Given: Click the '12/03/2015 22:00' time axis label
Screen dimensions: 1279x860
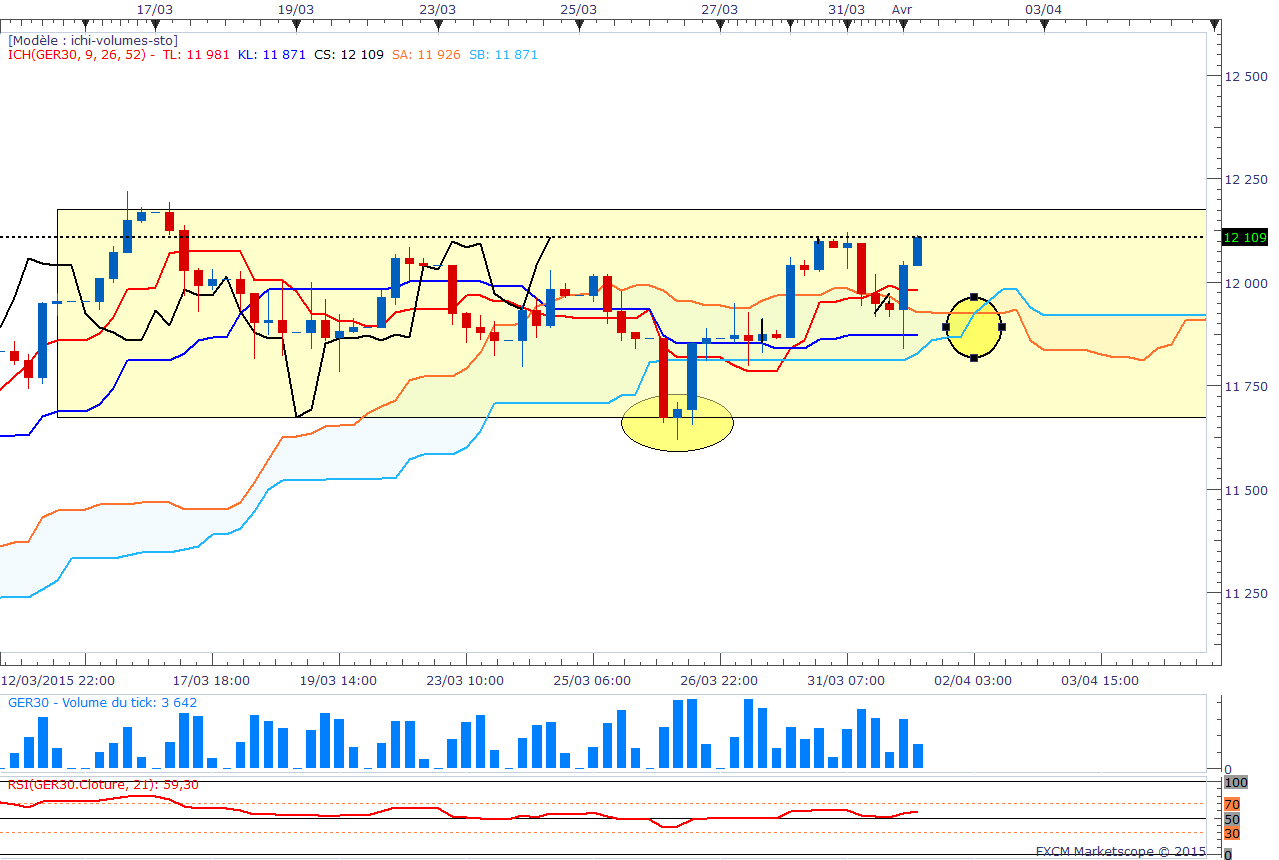Looking at the screenshot, I should [x=58, y=680].
